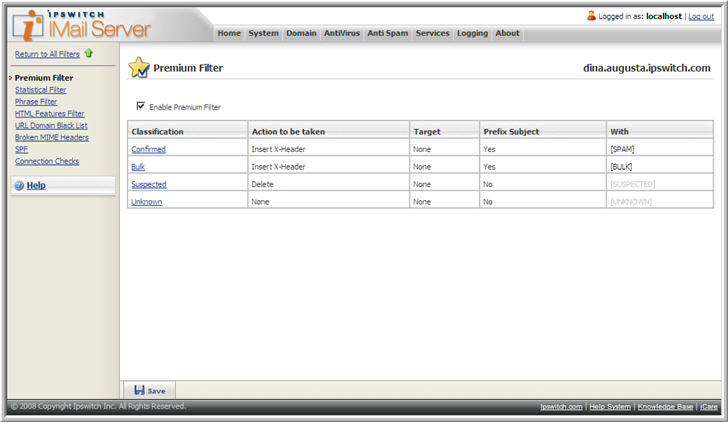The image size is (728, 422).
Task: Open the Anti Spam menu
Action: 388,33
